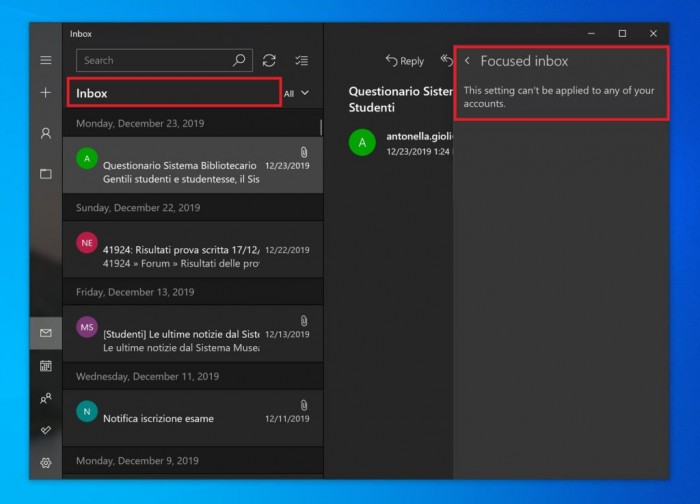Open the Accounts person icon
Screen dimensions: 700x504
point(45,133)
